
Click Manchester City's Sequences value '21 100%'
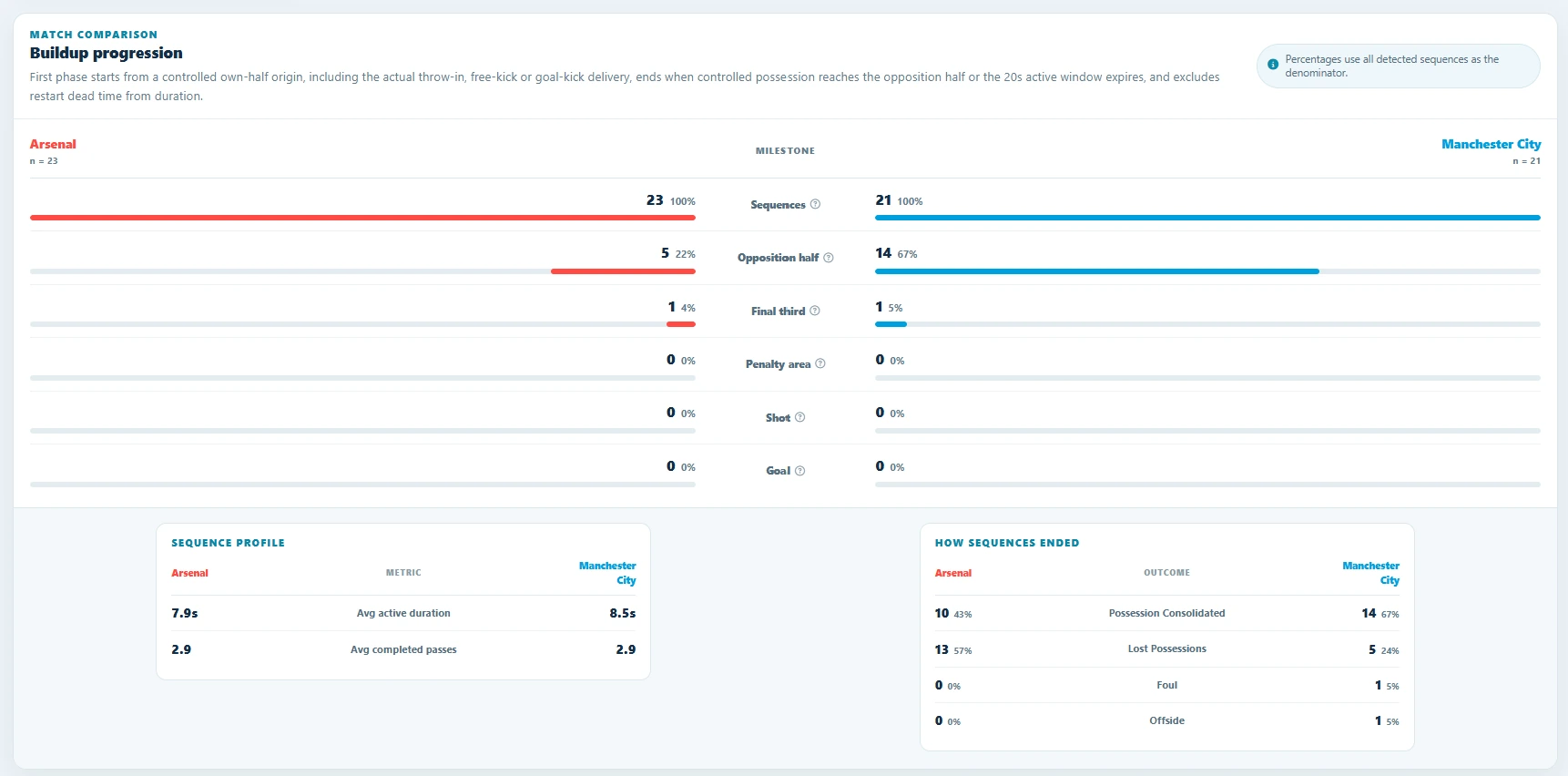tap(900, 200)
